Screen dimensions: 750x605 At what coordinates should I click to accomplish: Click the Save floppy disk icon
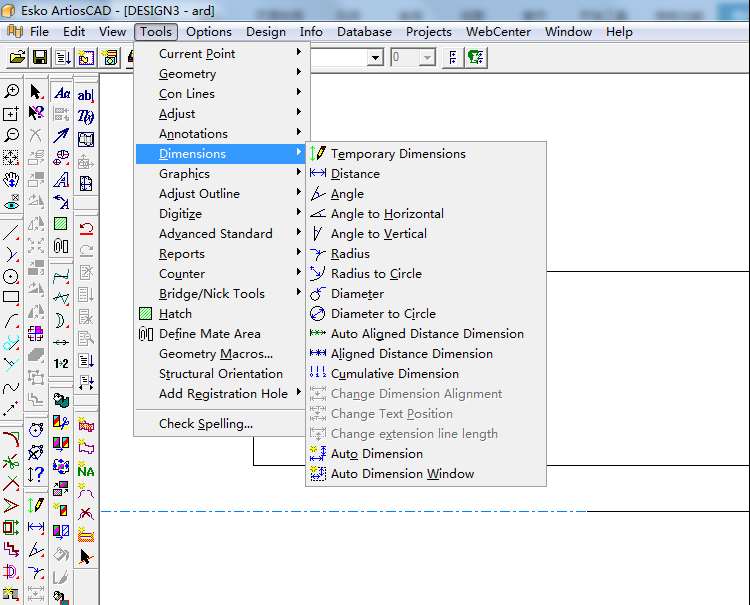39,58
